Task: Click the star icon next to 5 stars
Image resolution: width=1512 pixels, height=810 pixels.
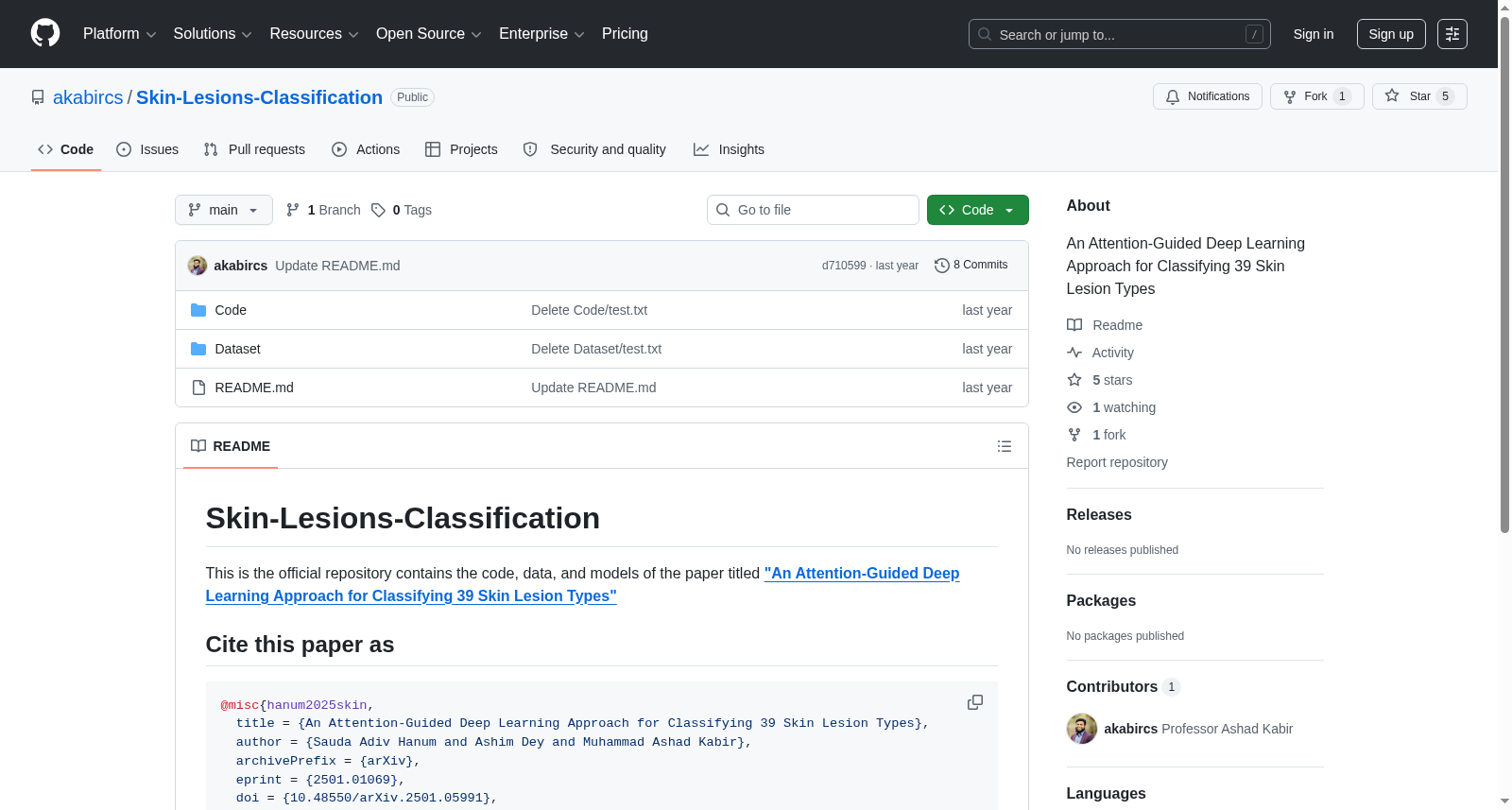Action: click(x=1074, y=380)
